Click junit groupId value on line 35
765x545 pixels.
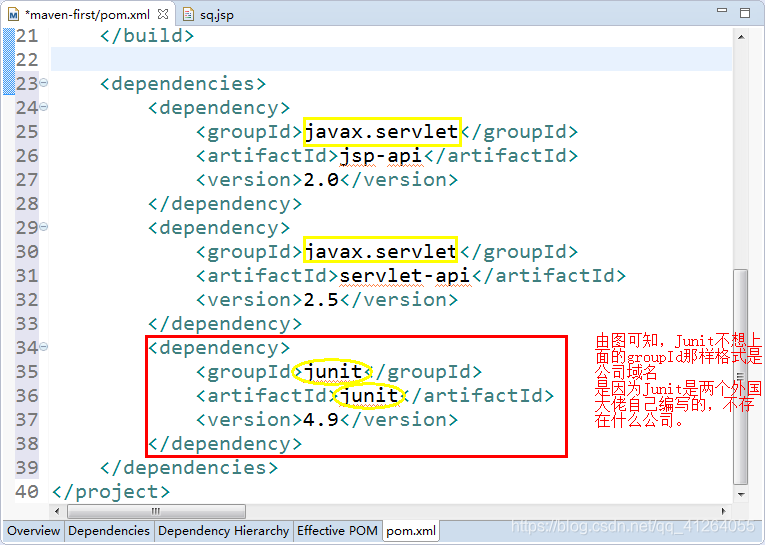coord(333,372)
